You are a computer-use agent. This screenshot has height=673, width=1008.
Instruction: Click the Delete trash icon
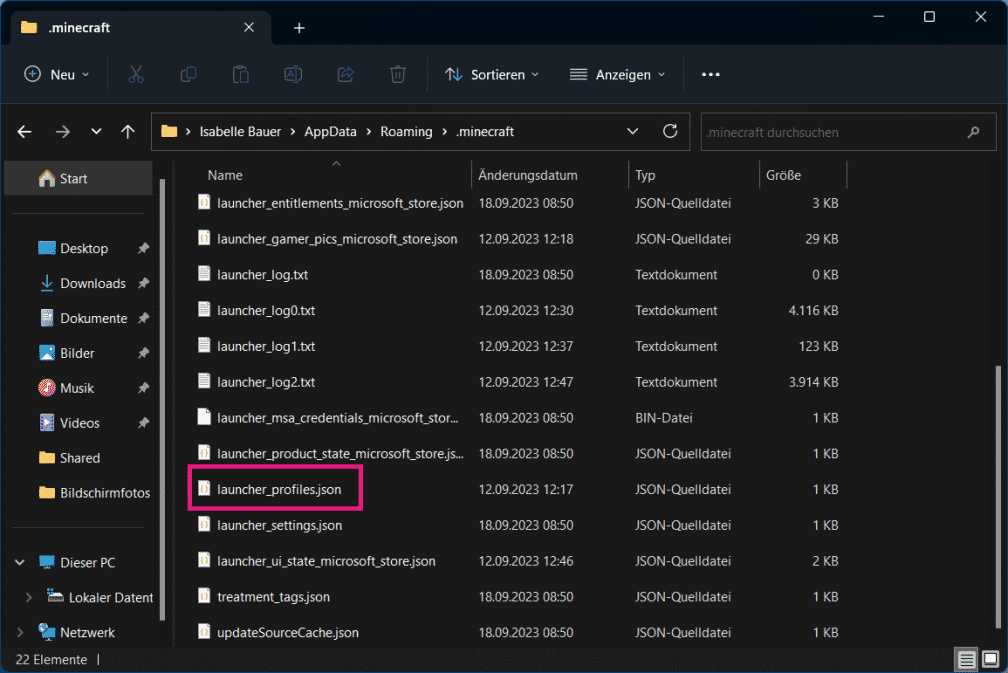tap(398, 75)
